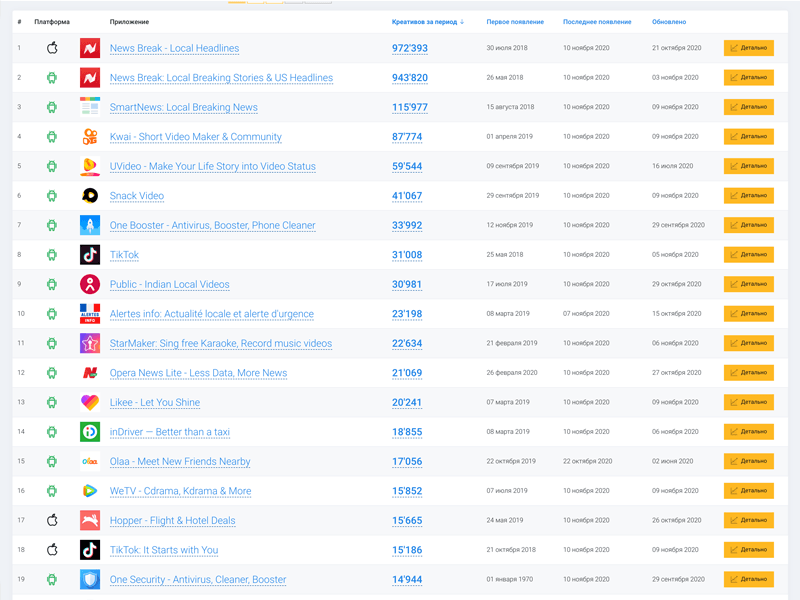Open inDriver — Better than a taxi link

(x=170, y=432)
